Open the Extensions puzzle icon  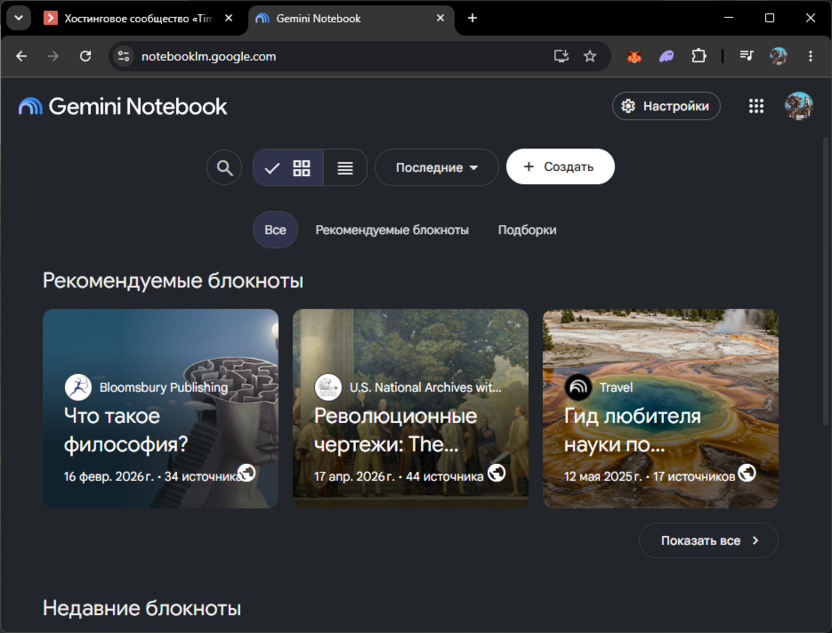(699, 56)
